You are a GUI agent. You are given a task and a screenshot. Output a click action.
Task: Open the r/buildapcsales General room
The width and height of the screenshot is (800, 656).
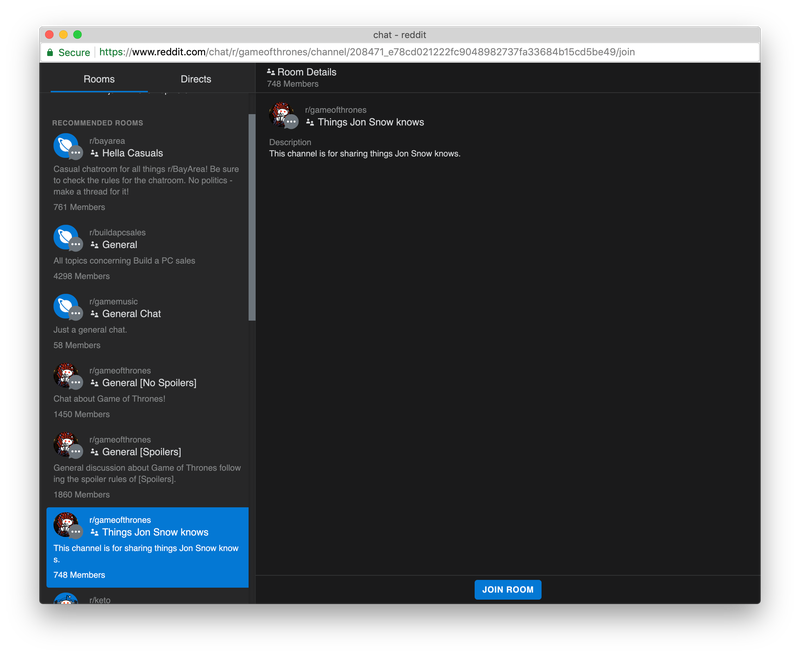click(119, 245)
